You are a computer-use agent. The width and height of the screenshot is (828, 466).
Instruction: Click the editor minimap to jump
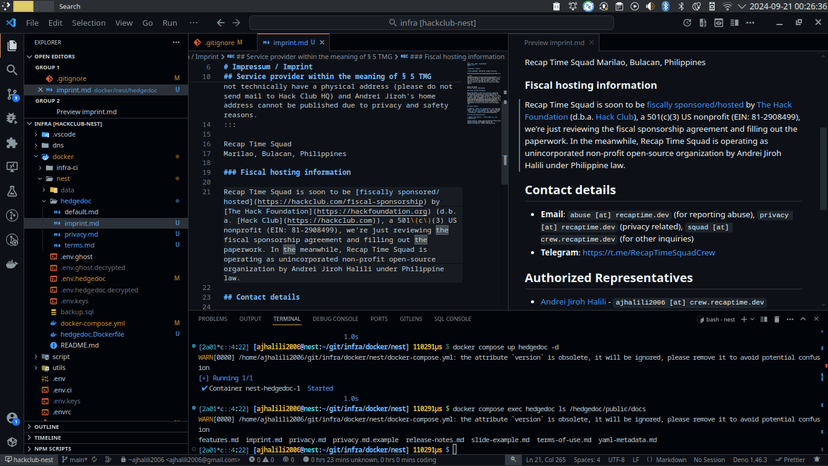tap(482, 100)
